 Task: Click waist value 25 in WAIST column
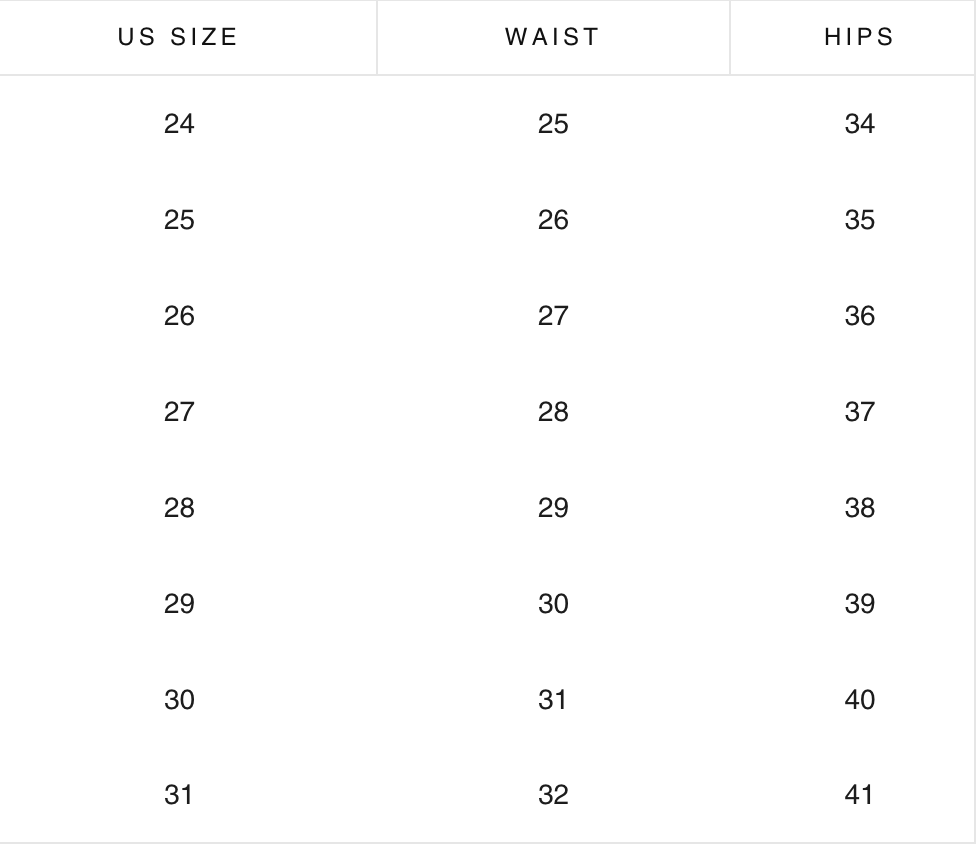pyautogui.click(x=553, y=124)
